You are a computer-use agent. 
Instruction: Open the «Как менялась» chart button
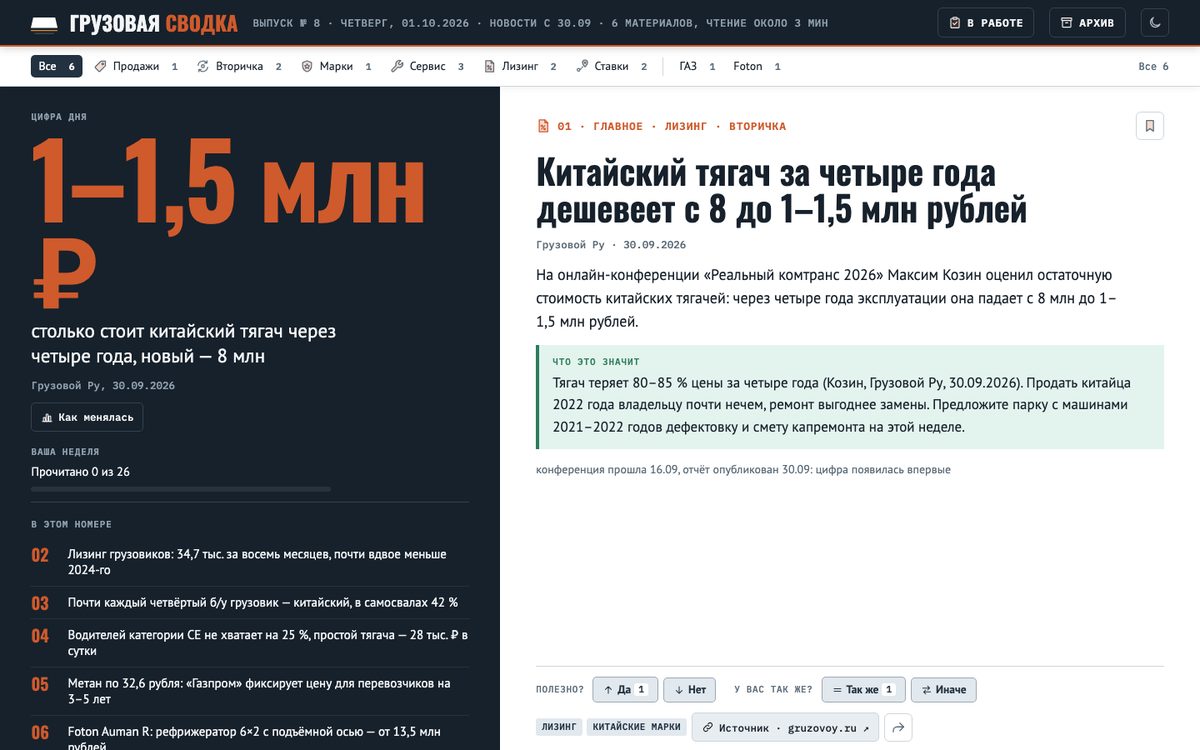pyautogui.click(x=87, y=417)
